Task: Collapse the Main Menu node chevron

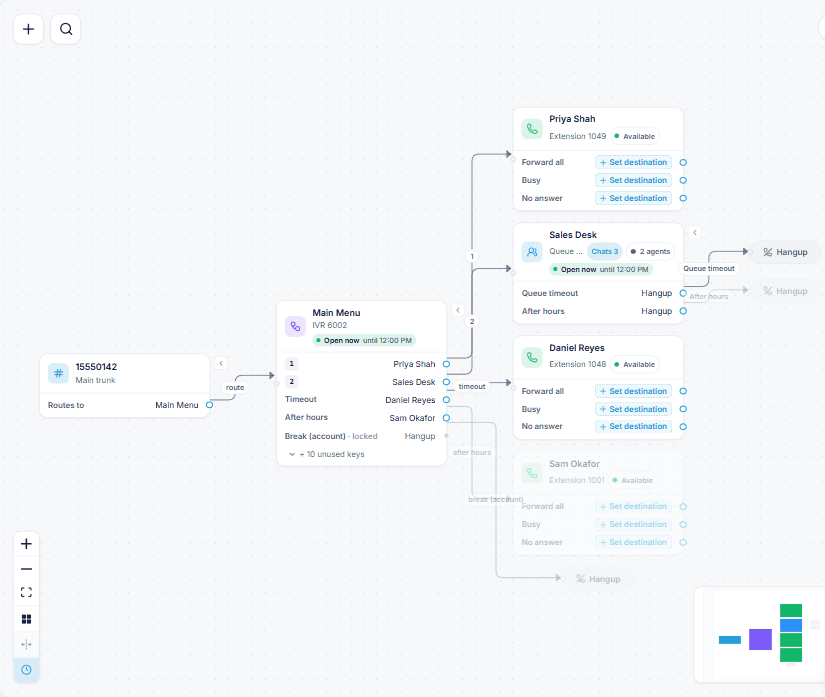Action: [458, 310]
